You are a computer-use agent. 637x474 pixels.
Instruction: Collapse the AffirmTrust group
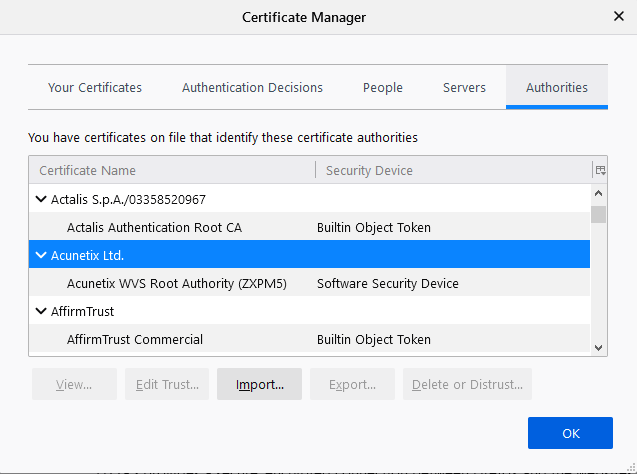coord(41,311)
